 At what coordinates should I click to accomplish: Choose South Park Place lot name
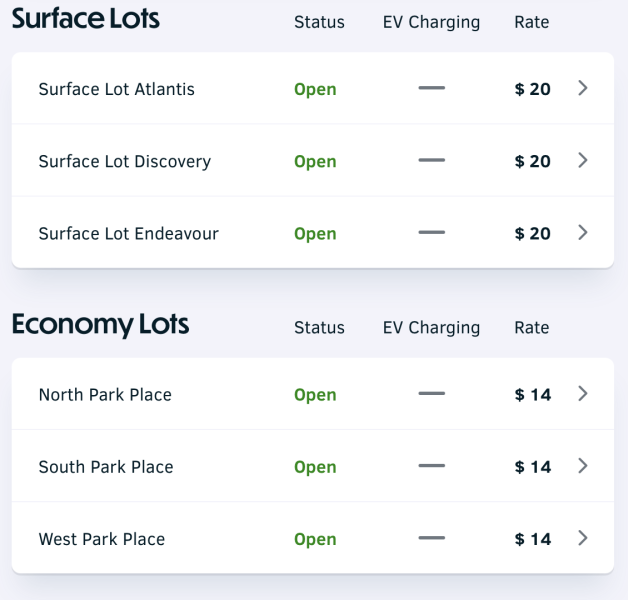(106, 467)
